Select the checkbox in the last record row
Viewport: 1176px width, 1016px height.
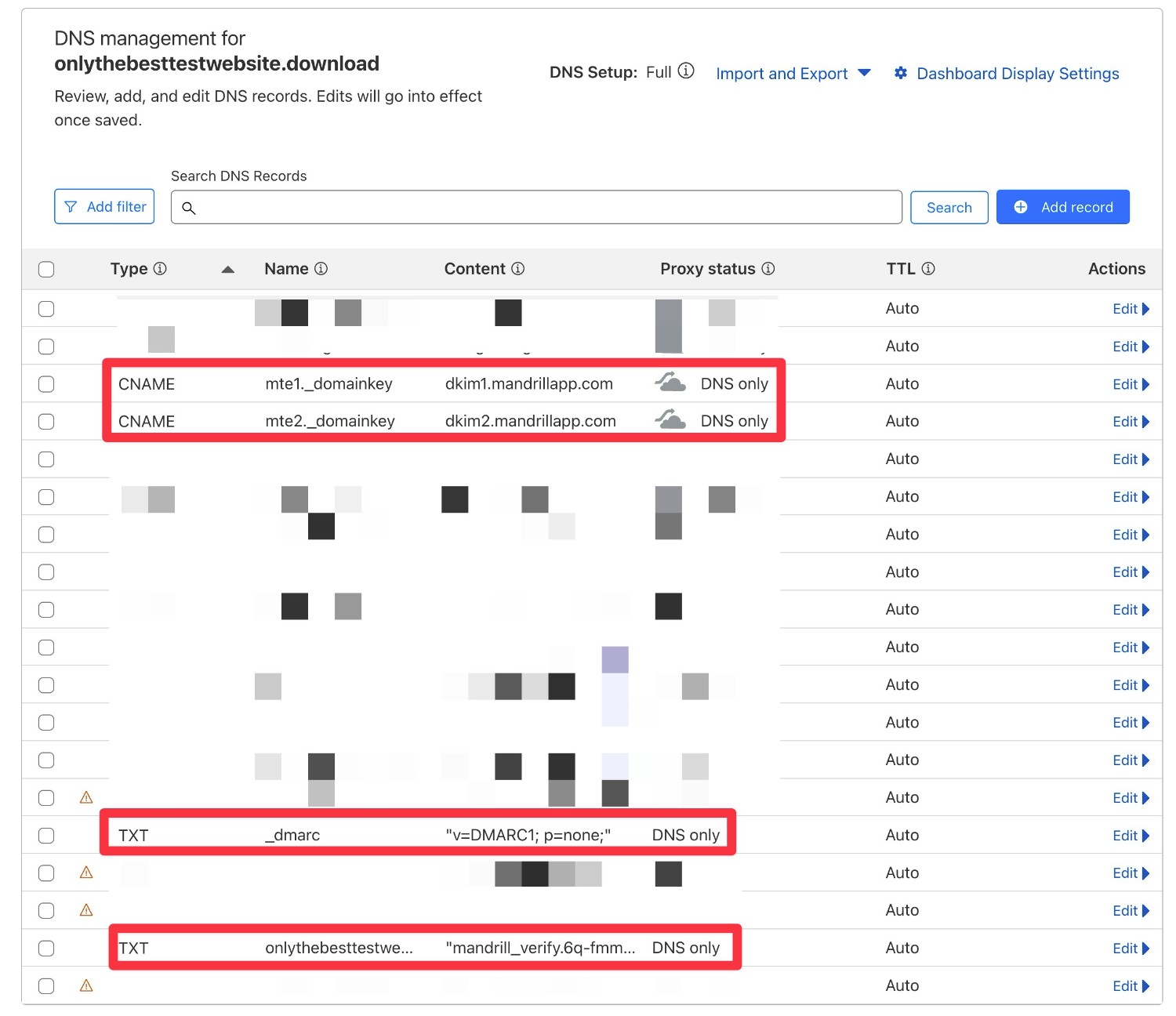tap(46, 986)
